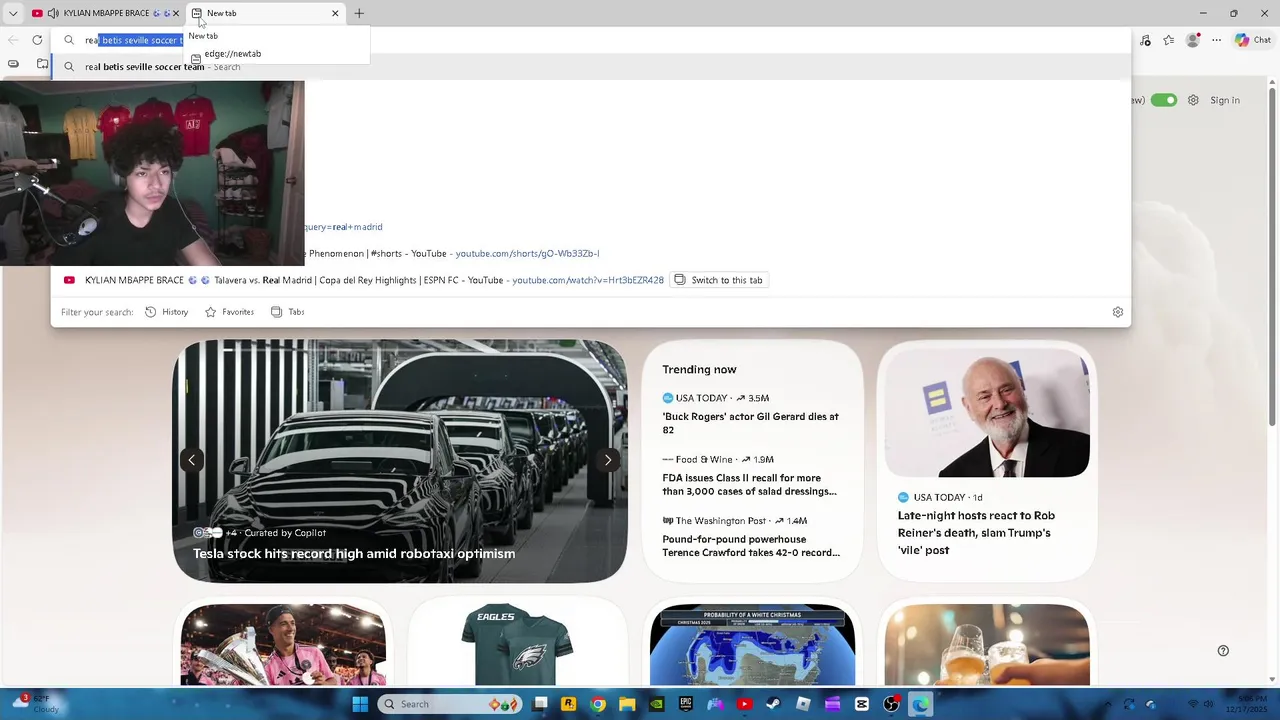Filter suggestions by Favorites
The width and height of the screenshot is (1280, 720).
coord(229,312)
